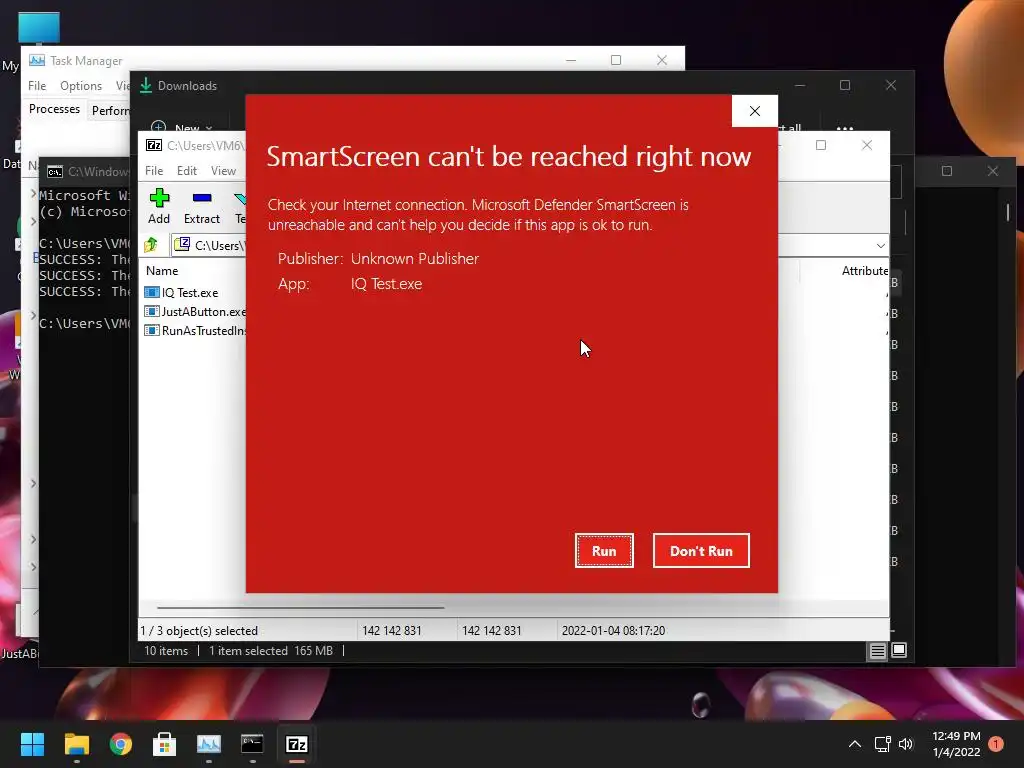The width and height of the screenshot is (1024, 768).
Task: Click the Run button in SmartScreen dialog
Action: pyautogui.click(x=604, y=551)
